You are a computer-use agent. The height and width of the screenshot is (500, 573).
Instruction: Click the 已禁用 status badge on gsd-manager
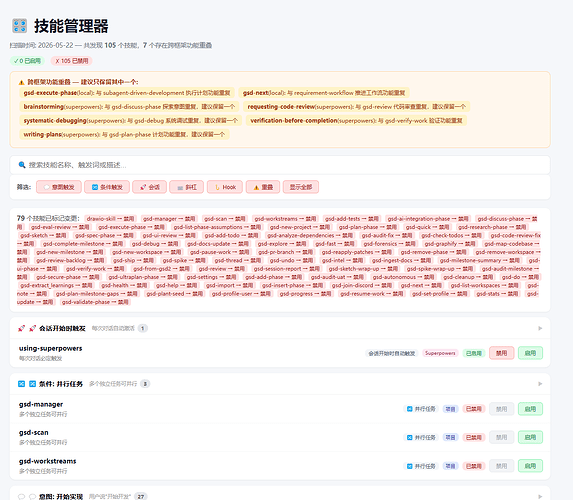coord(474,409)
